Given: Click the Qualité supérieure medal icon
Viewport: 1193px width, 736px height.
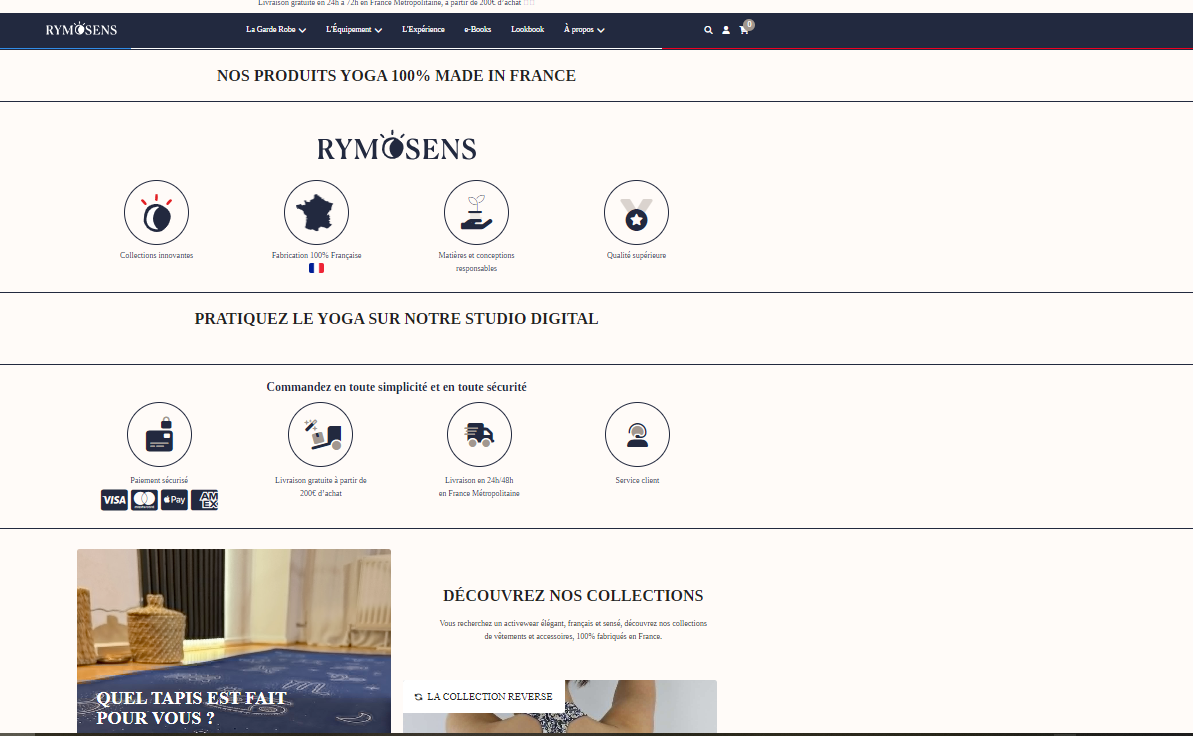Looking at the screenshot, I should coord(636,212).
